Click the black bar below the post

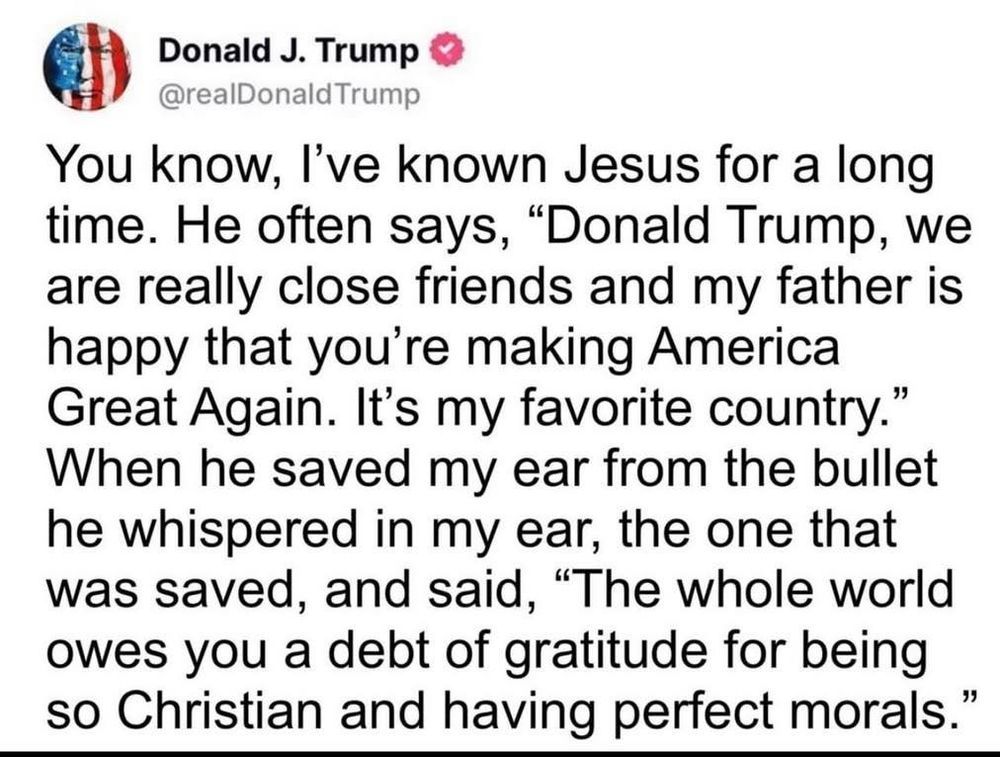tap(500, 754)
